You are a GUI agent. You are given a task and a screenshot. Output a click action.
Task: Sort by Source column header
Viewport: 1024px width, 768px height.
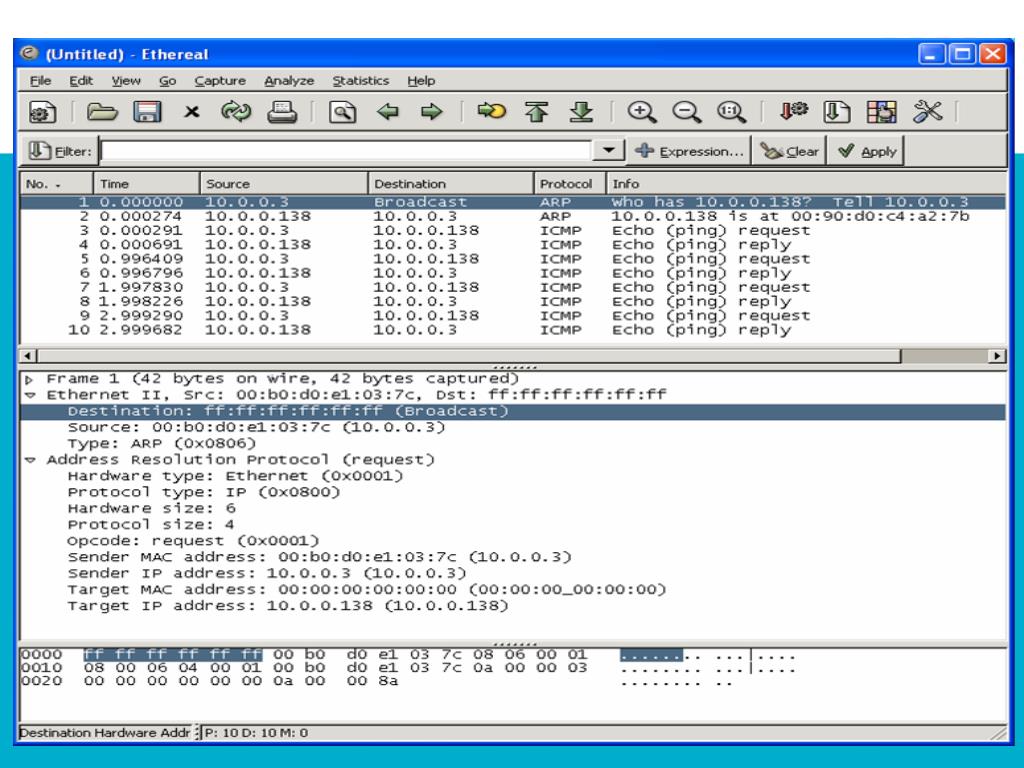(x=283, y=184)
